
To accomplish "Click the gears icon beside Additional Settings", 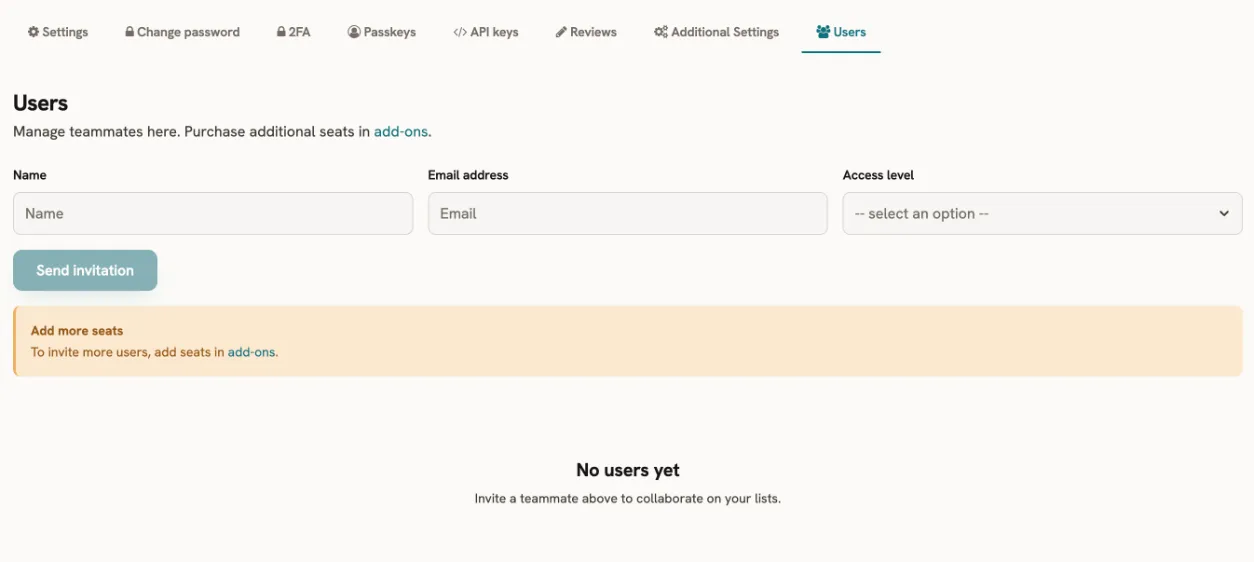I will coord(661,32).
